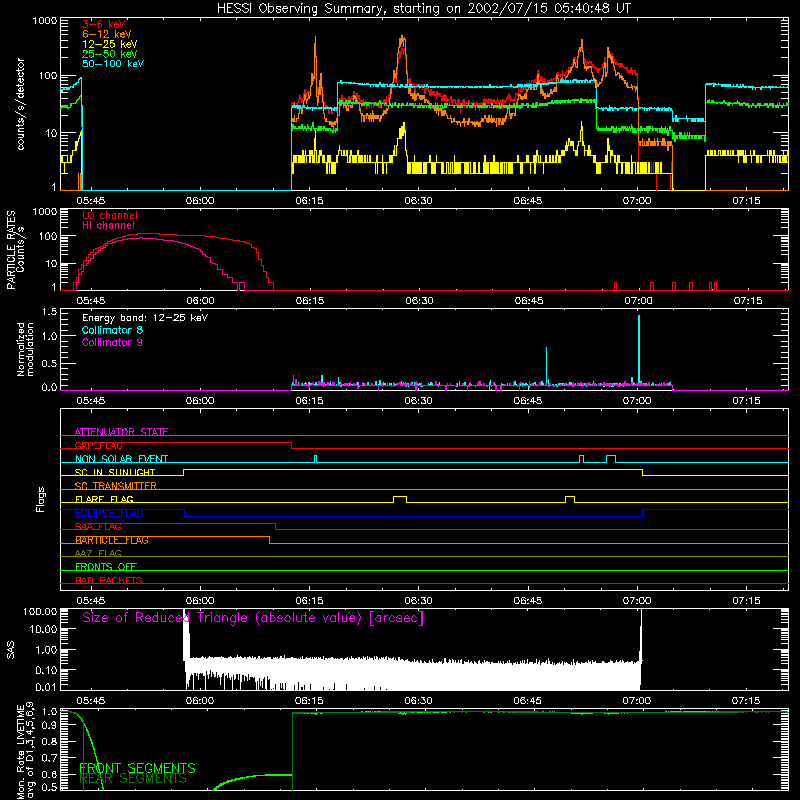This screenshot has height=800, width=800.
Task: Click the PARTICLE RATES Counts/s axis label
Action: tap(15, 250)
